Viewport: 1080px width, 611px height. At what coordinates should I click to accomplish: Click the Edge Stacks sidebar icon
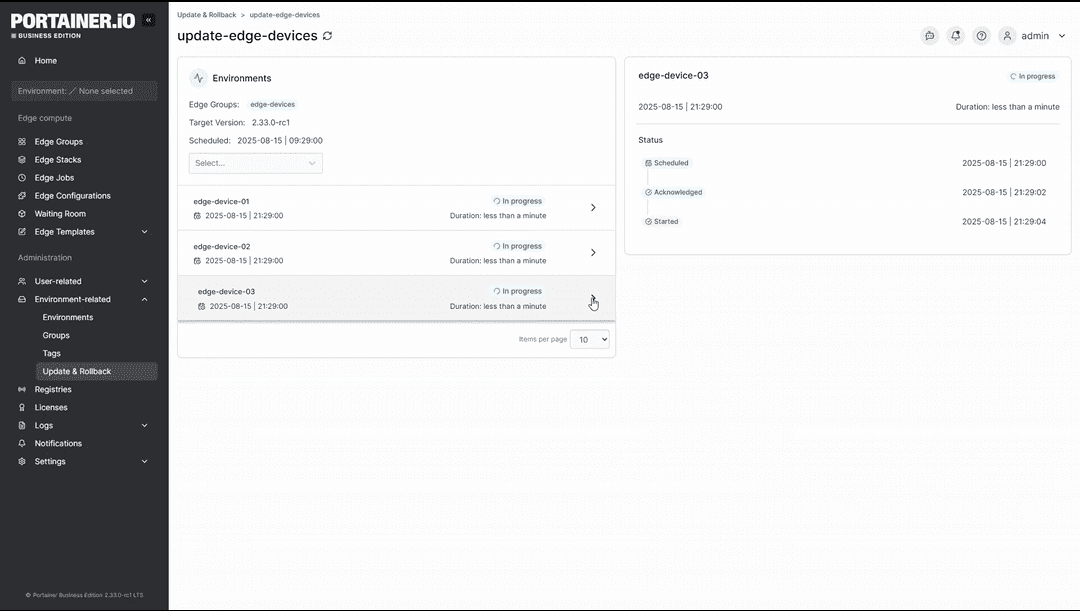click(x=22, y=160)
